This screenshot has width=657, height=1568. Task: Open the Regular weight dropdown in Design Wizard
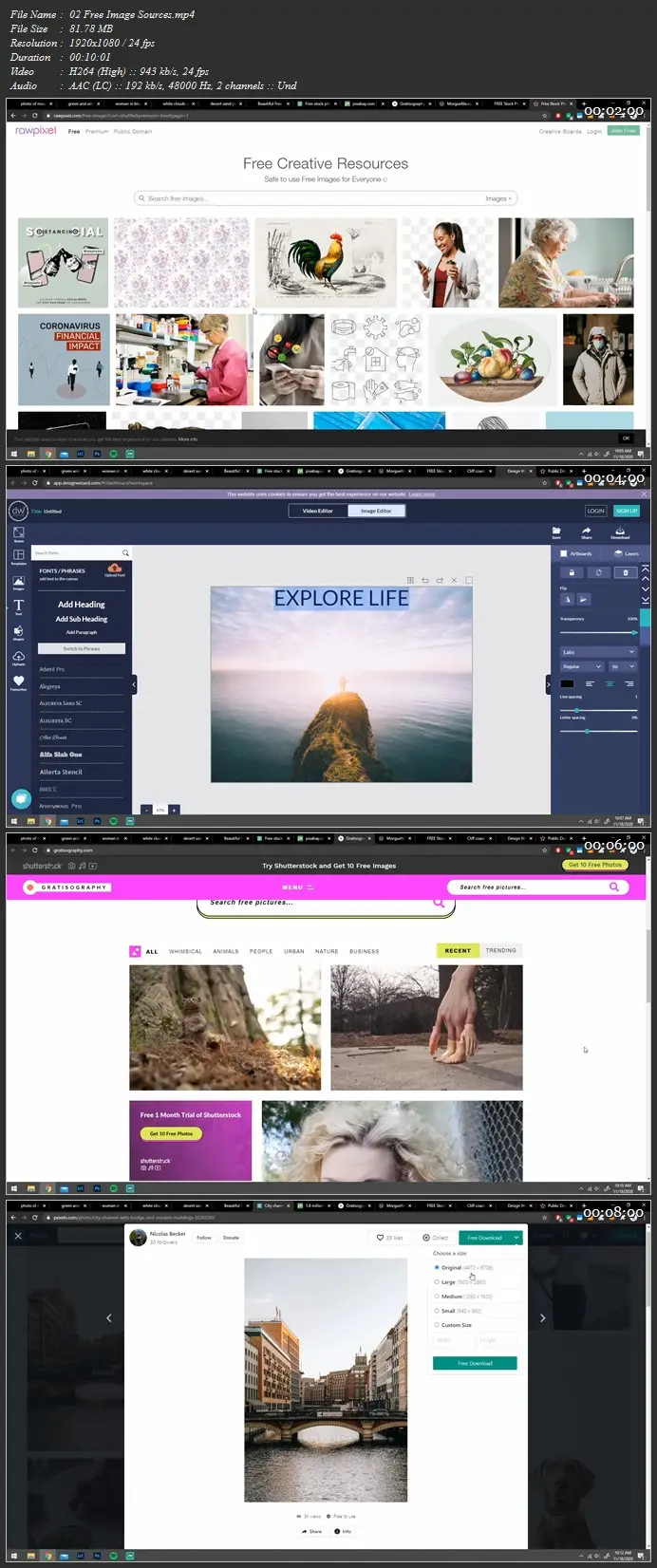[582, 666]
